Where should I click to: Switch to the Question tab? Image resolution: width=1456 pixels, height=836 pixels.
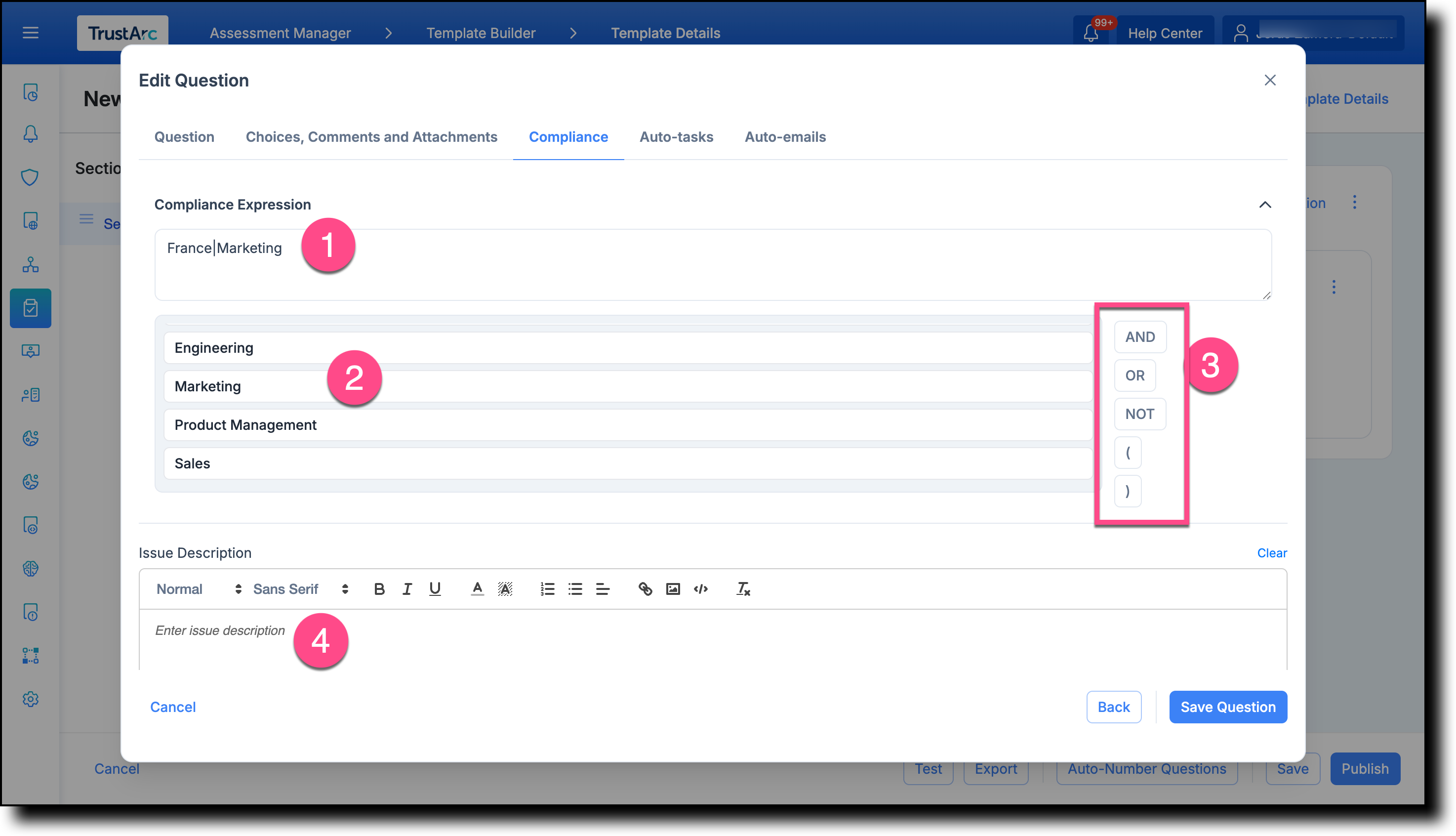pos(184,137)
